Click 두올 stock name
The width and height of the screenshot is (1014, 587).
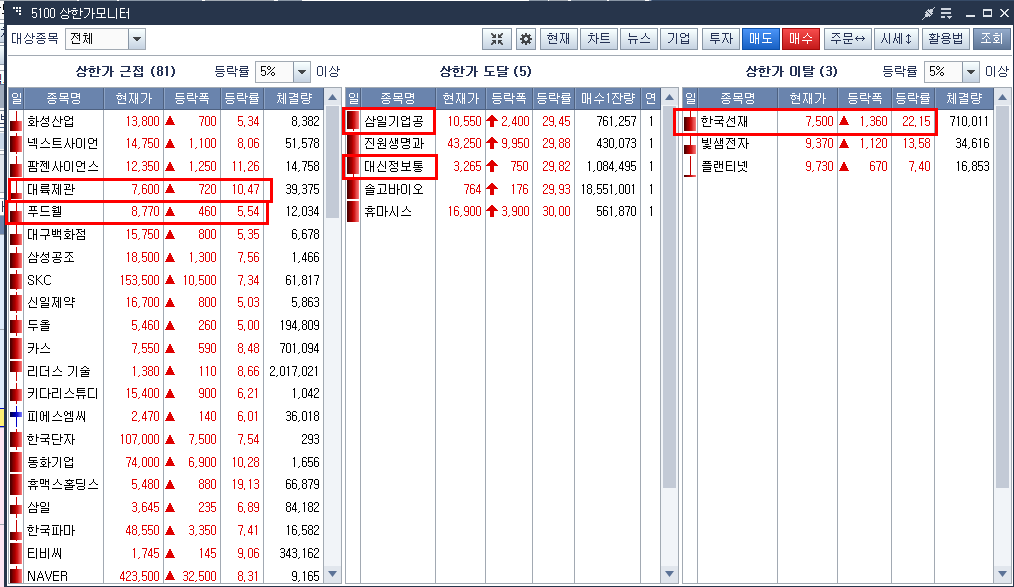(38, 326)
